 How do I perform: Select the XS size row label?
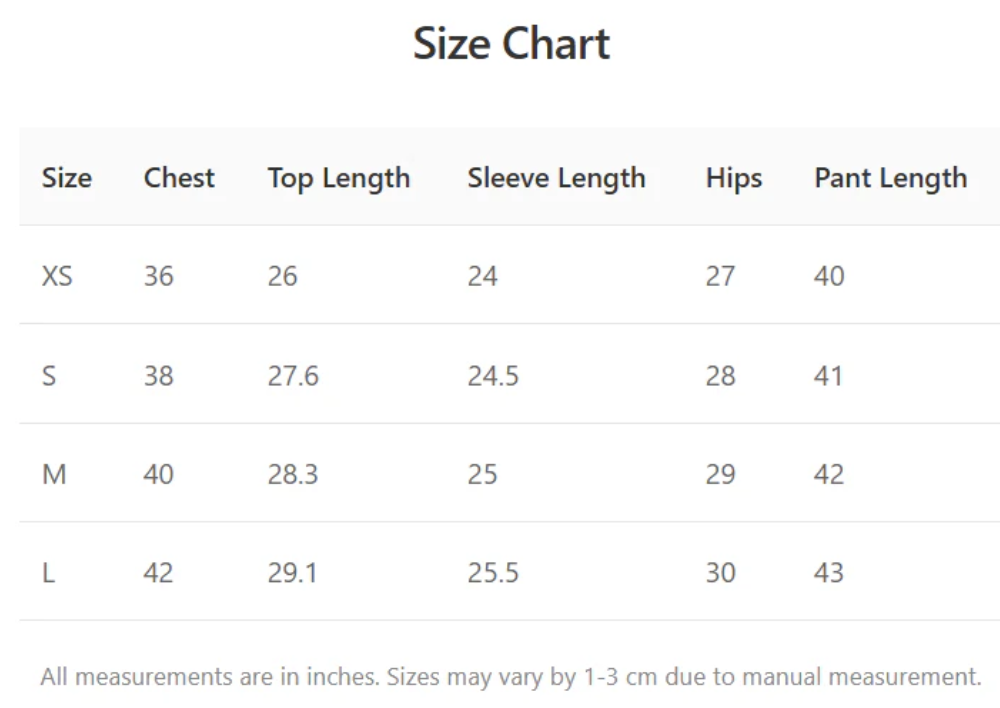click(x=57, y=276)
